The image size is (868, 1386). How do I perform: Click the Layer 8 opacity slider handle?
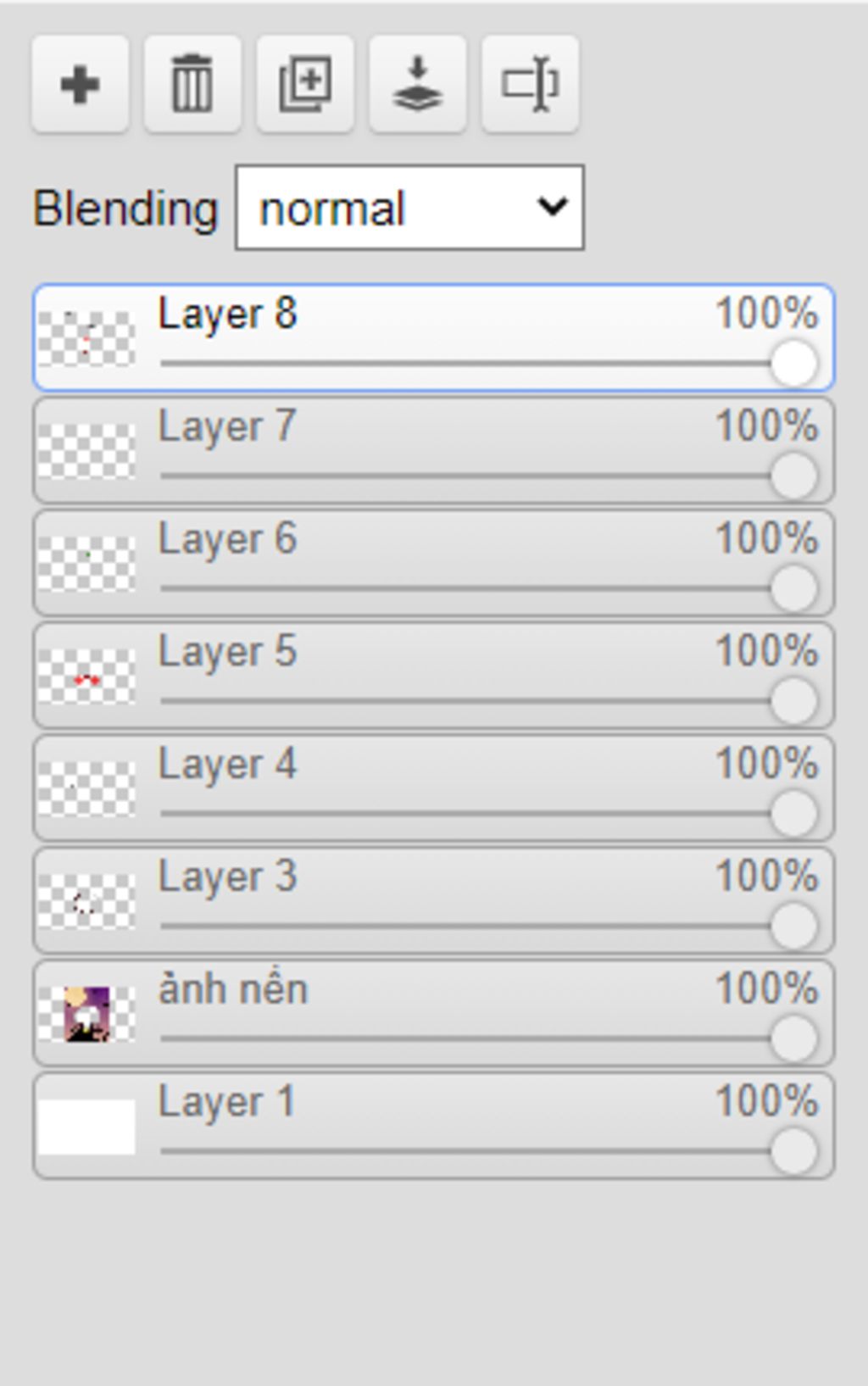pyautogui.click(x=794, y=364)
